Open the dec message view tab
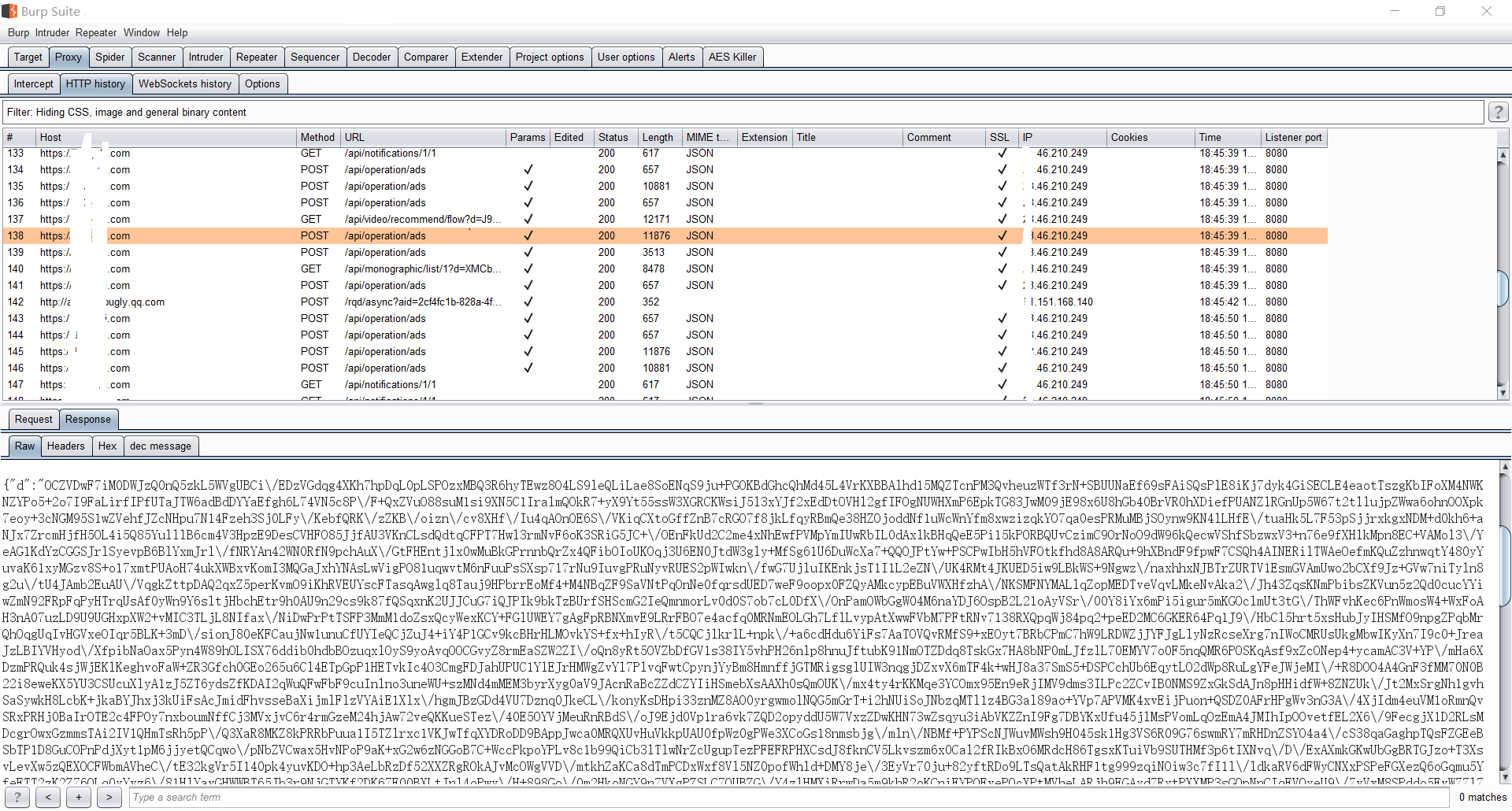Viewport: 1512px width, 811px height. tap(161, 446)
